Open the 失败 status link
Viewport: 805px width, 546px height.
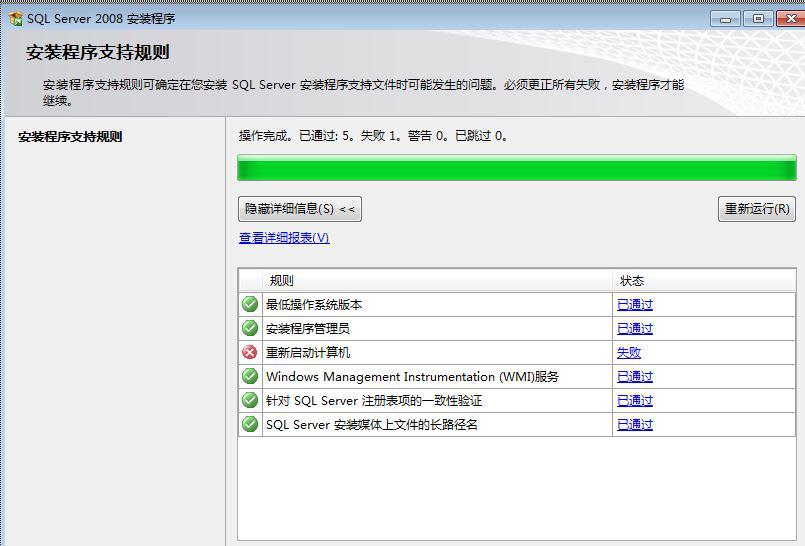tap(628, 353)
